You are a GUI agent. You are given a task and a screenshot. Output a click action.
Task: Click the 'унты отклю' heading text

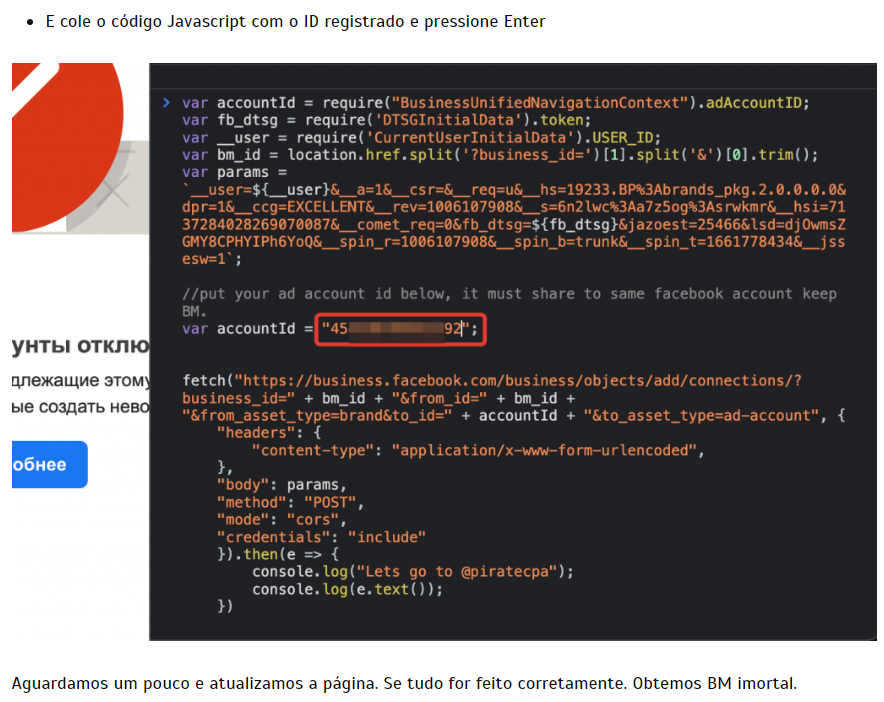click(x=81, y=345)
